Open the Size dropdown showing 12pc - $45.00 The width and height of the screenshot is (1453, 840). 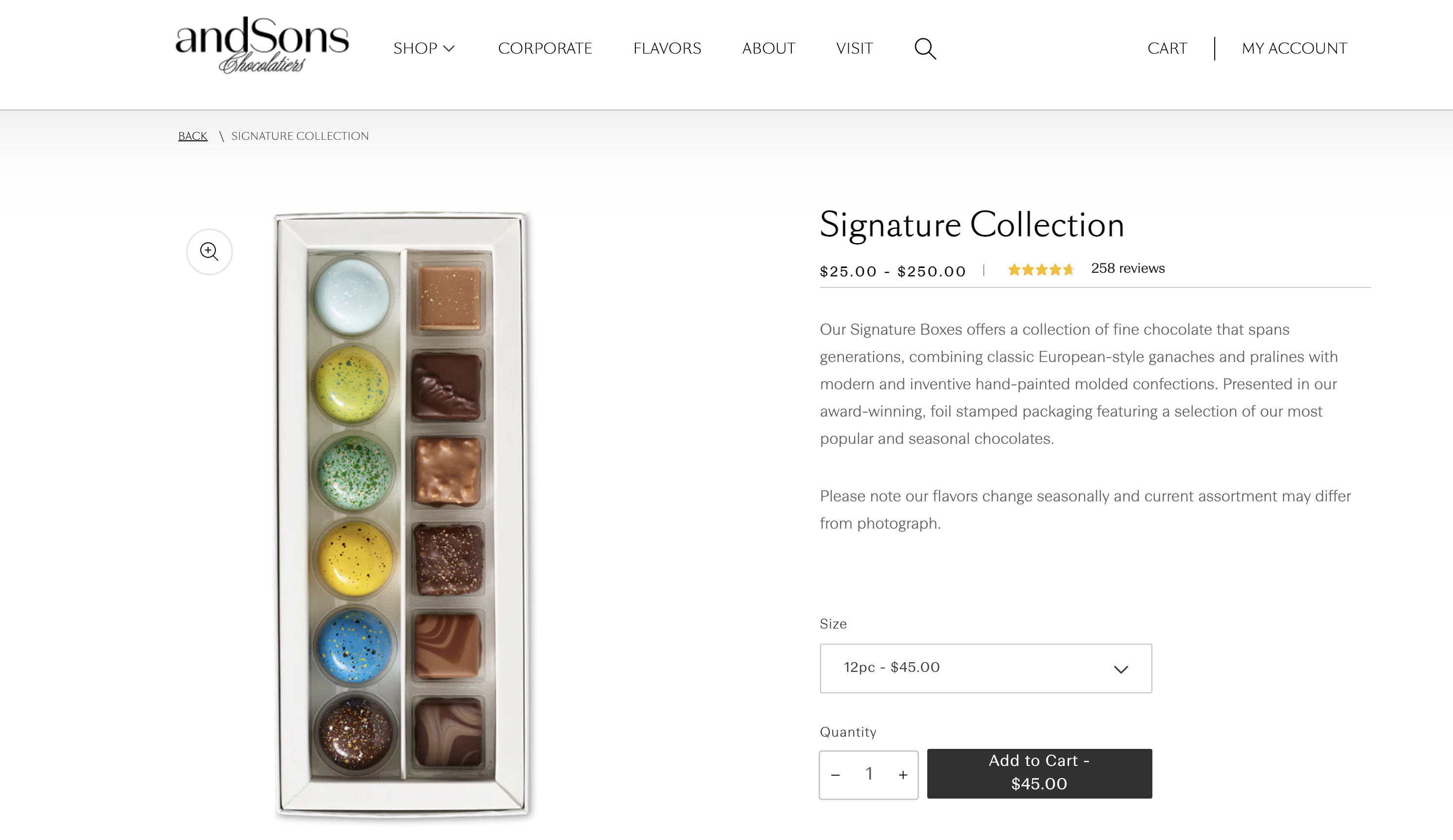[986, 668]
